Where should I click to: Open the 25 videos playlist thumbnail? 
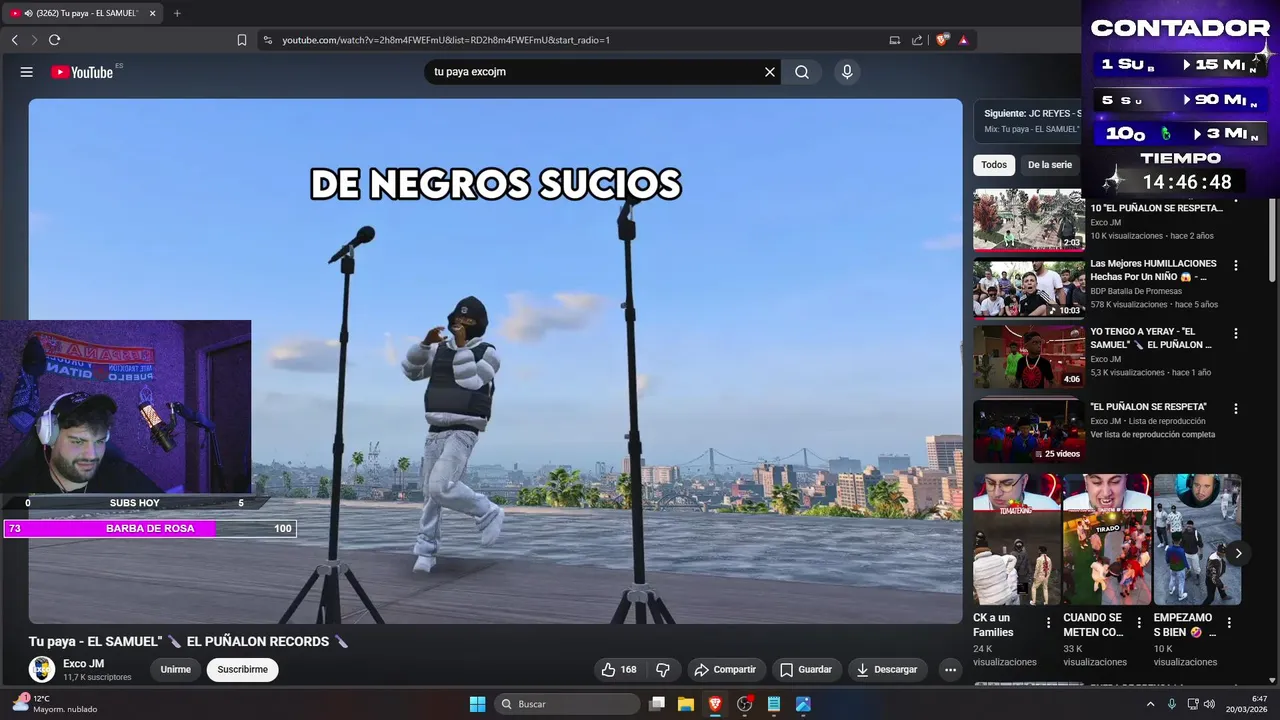[1029, 430]
